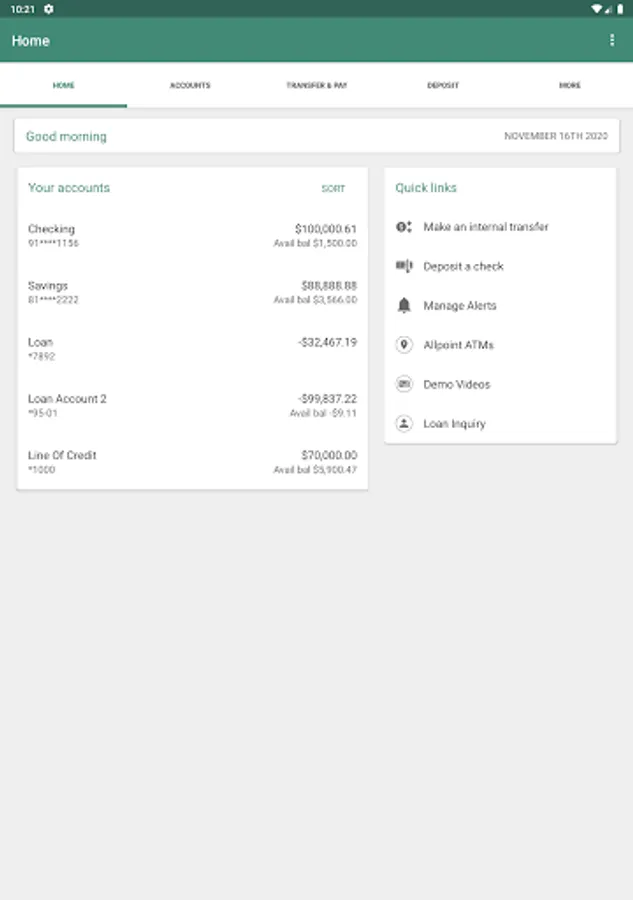The image size is (633, 900).
Task: Tap the Allpoint ATMs location pin icon
Action: (404, 345)
